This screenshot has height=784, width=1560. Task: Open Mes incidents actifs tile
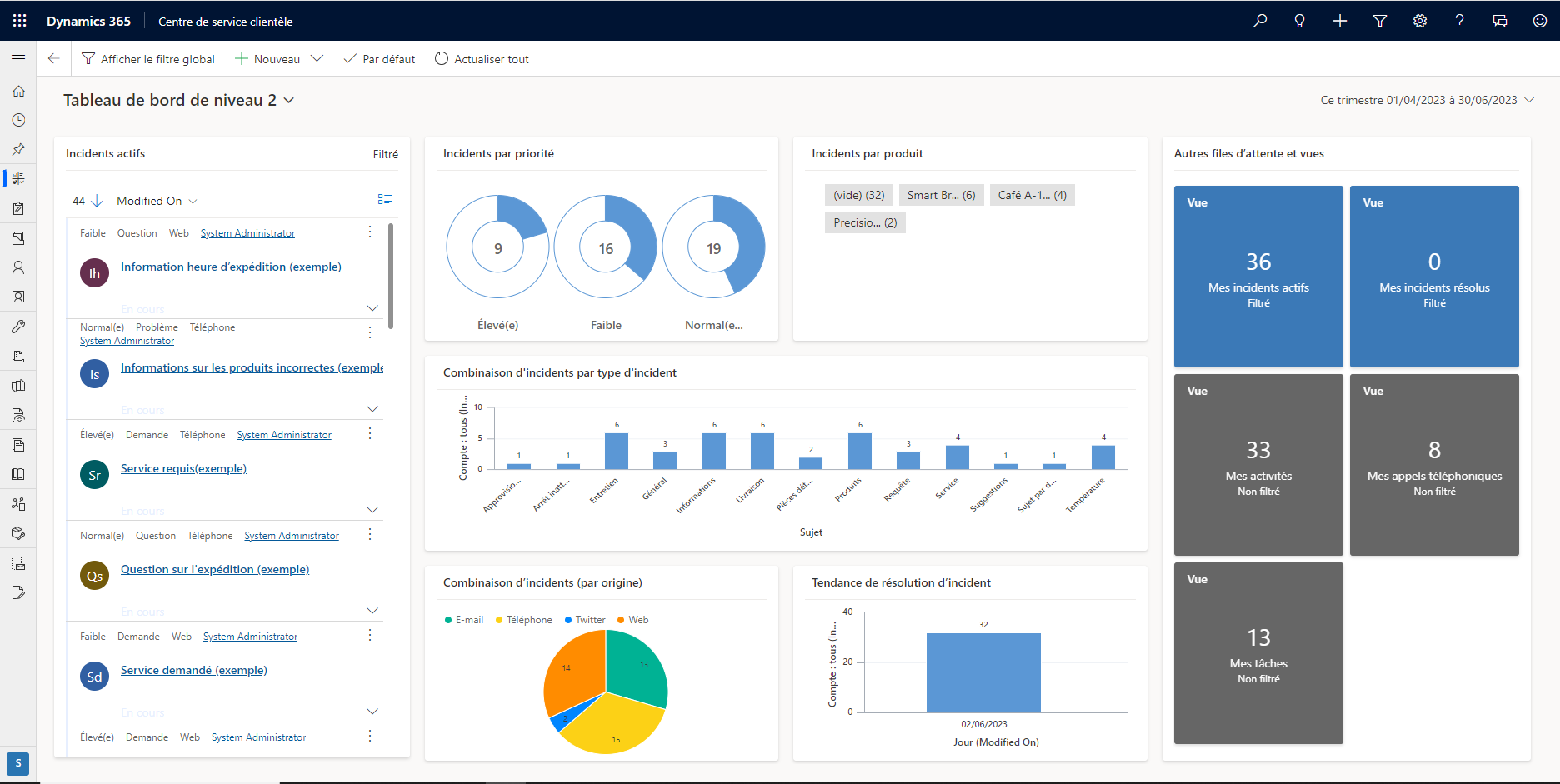tap(1258, 277)
